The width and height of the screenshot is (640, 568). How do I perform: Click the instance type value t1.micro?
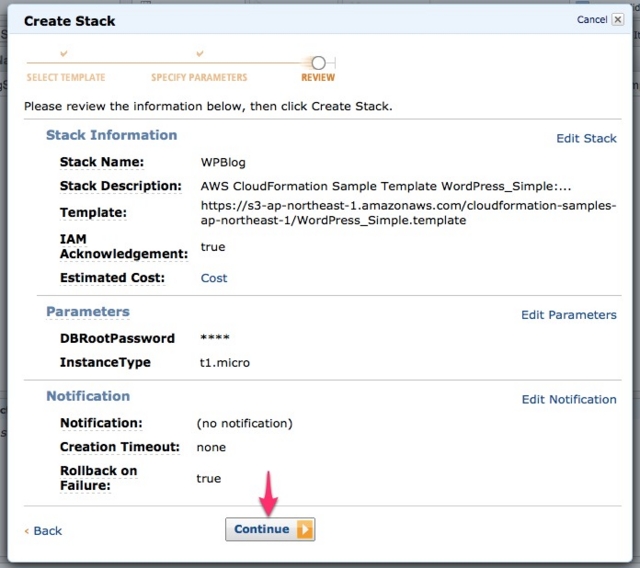pyautogui.click(x=224, y=363)
